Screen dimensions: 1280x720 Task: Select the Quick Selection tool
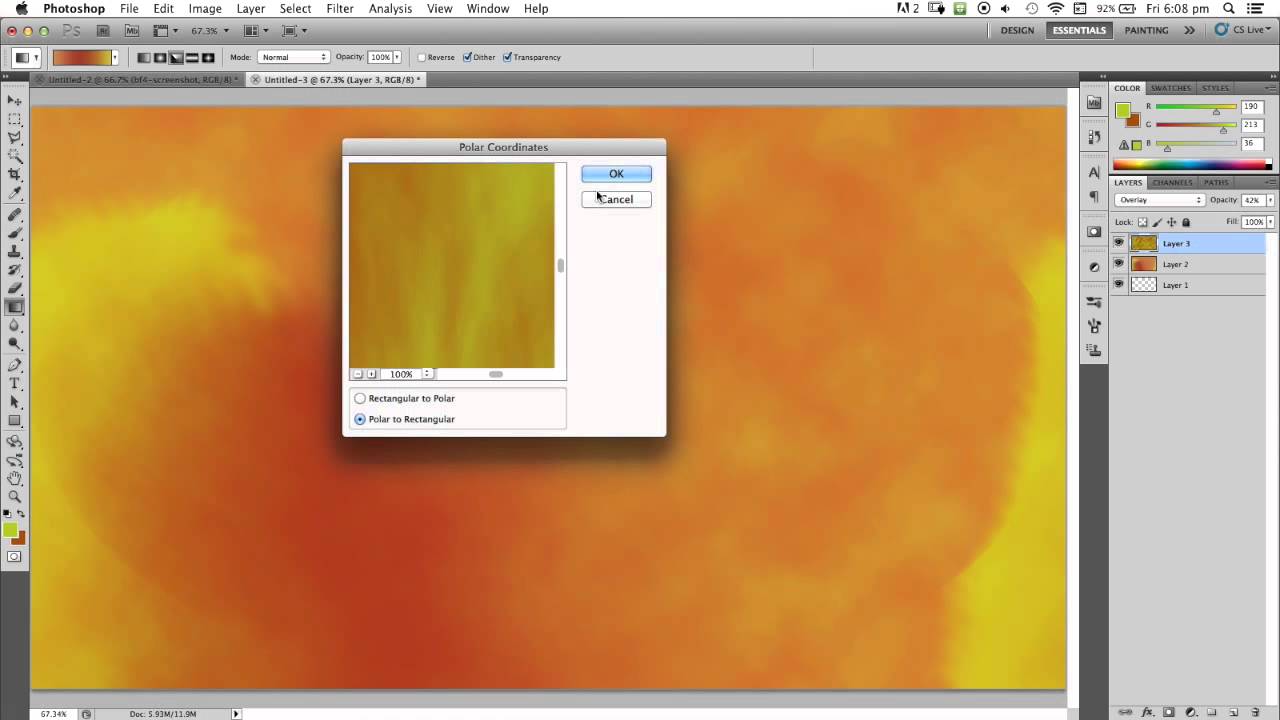click(15, 157)
